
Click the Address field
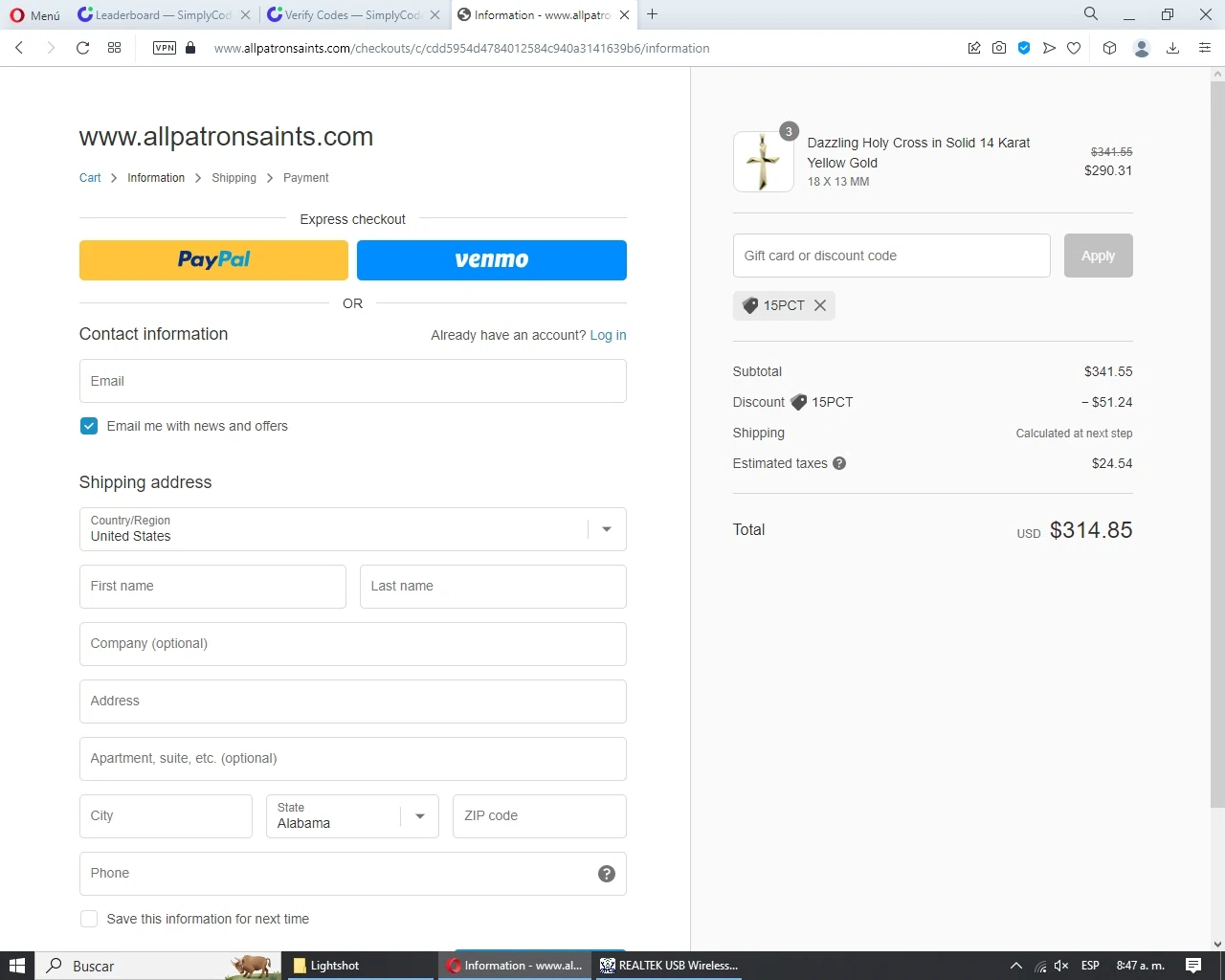pyautogui.click(x=353, y=702)
